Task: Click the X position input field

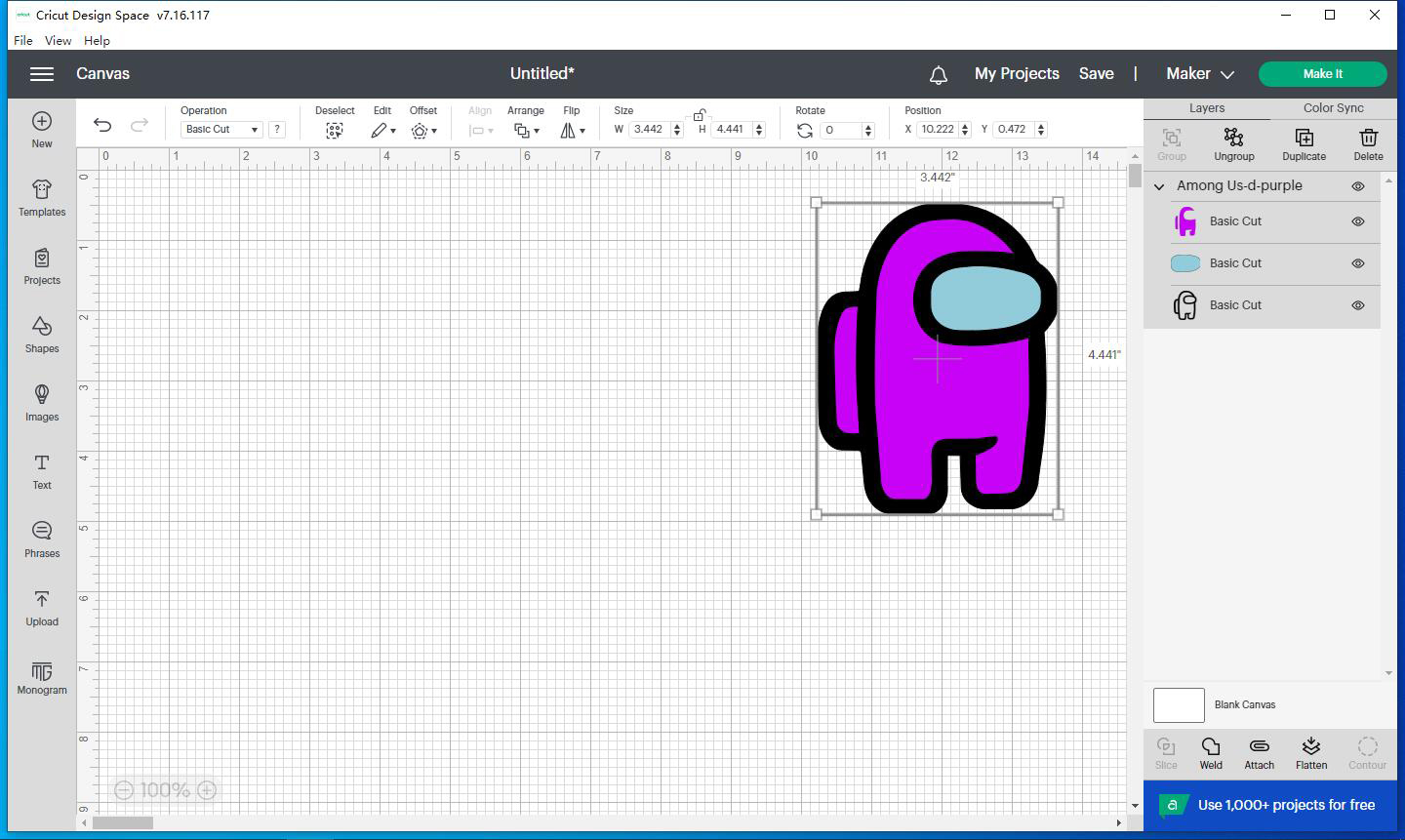Action: (x=938, y=129)
